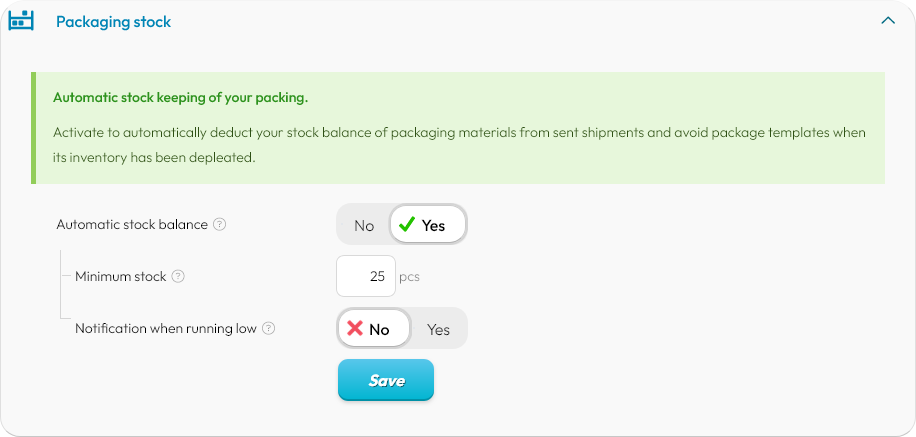Open help icon for Automatic stock balance
This screenshot has height=437, width=916.
coord(219,224)
